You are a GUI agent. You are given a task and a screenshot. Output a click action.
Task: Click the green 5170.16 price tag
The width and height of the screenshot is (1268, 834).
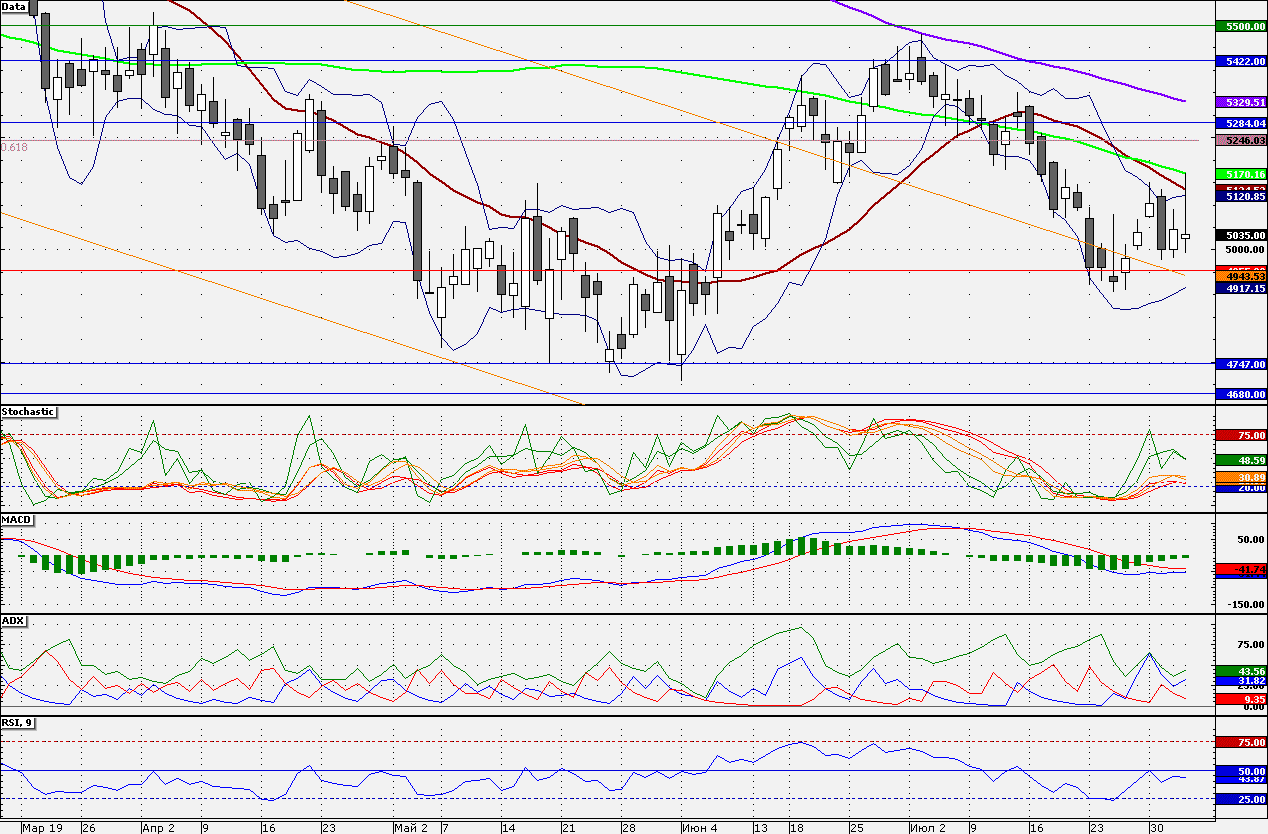tap(1240, 175)
